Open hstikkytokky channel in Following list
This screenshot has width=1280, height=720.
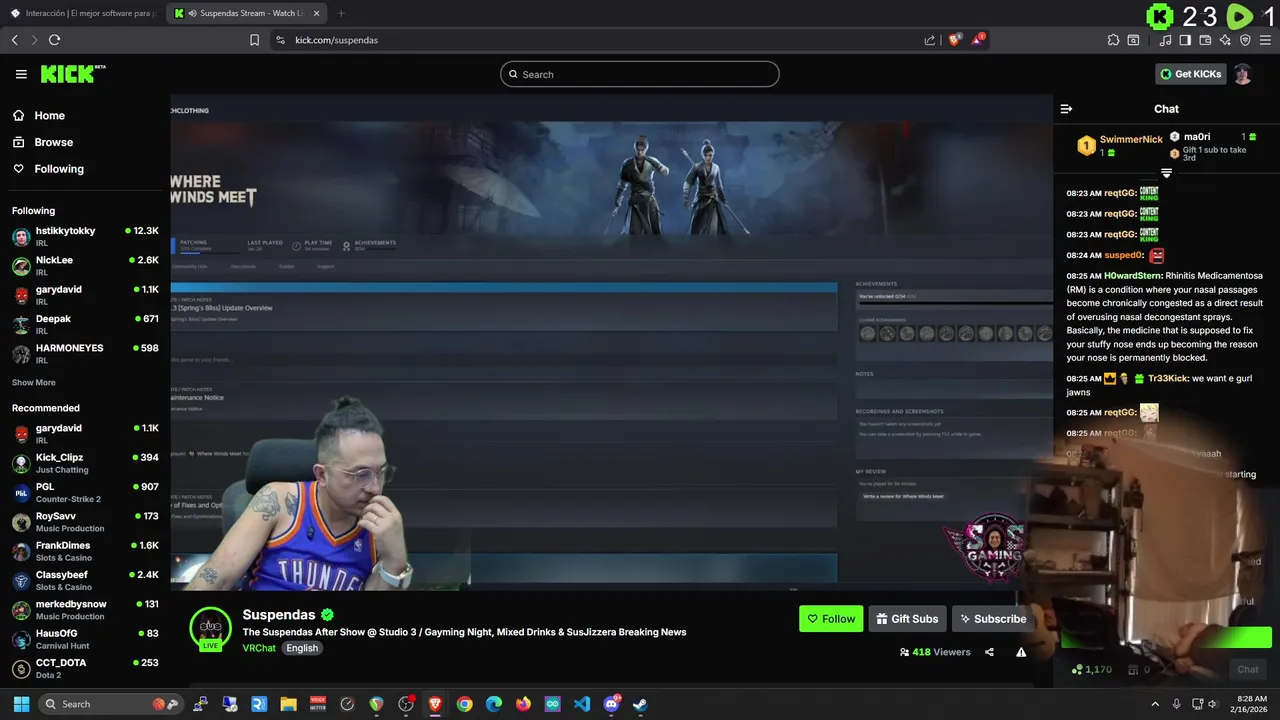[85, 236]
